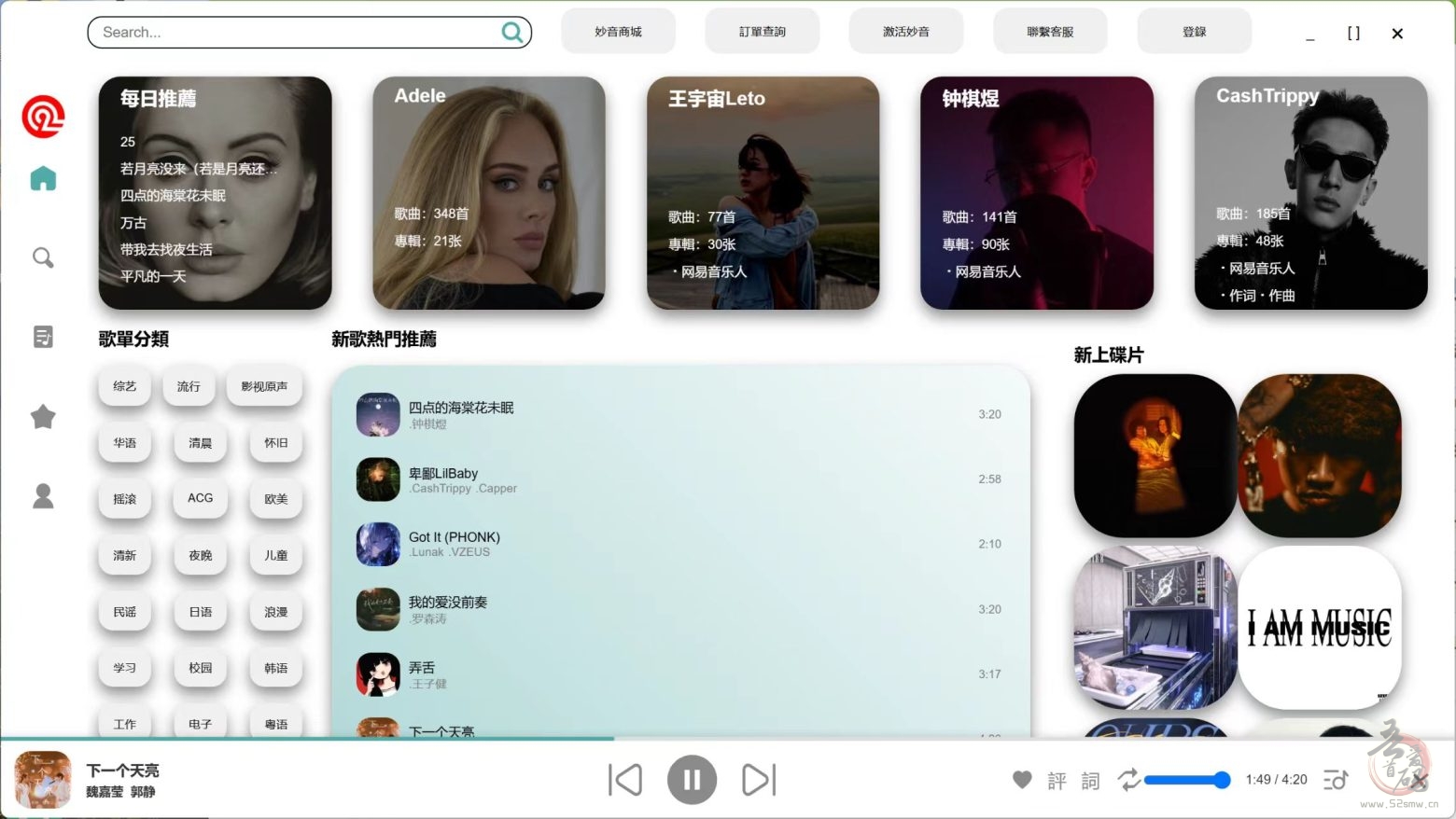This screenshot has width=1456, height=819.
Task: Skip to previous track
Action: point(624,780)
